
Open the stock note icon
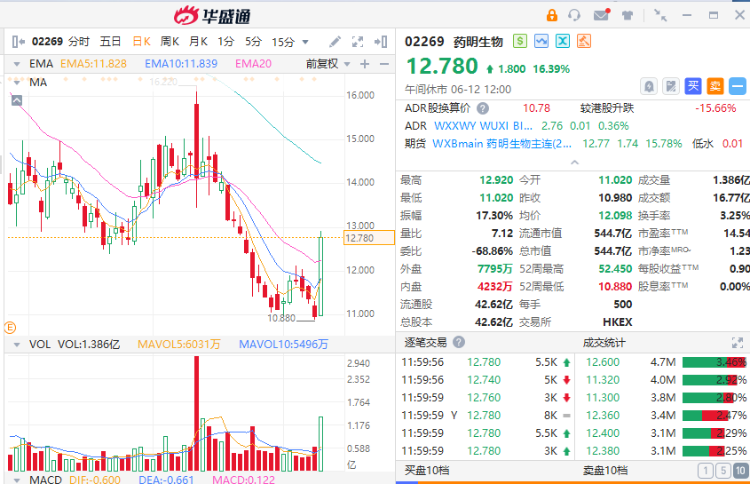click(x=671, y=87)
